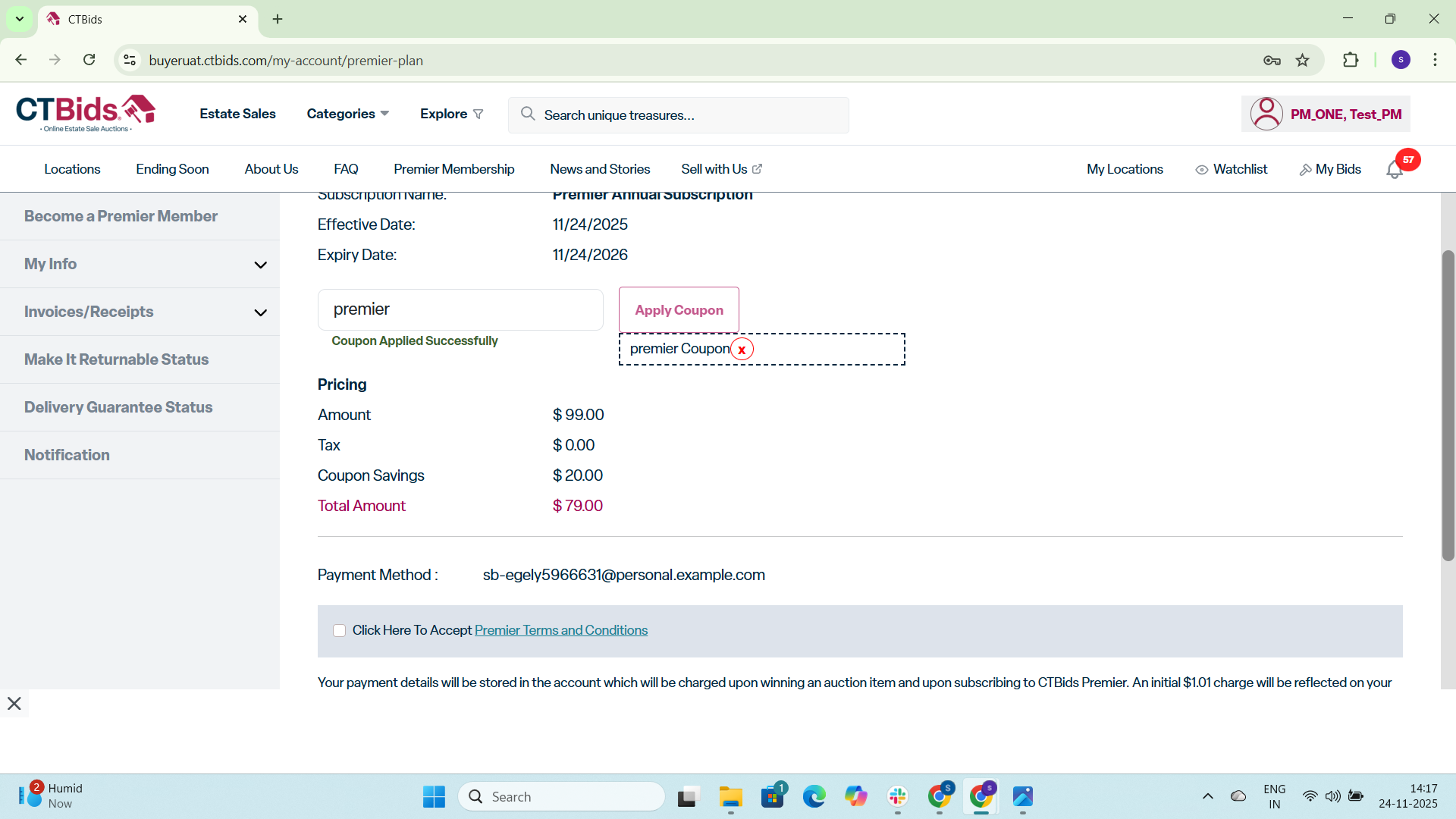The width and height of the screenshot is (1456, 819).
Task: Open the user profile avatar
Action: coord(1266,115)
